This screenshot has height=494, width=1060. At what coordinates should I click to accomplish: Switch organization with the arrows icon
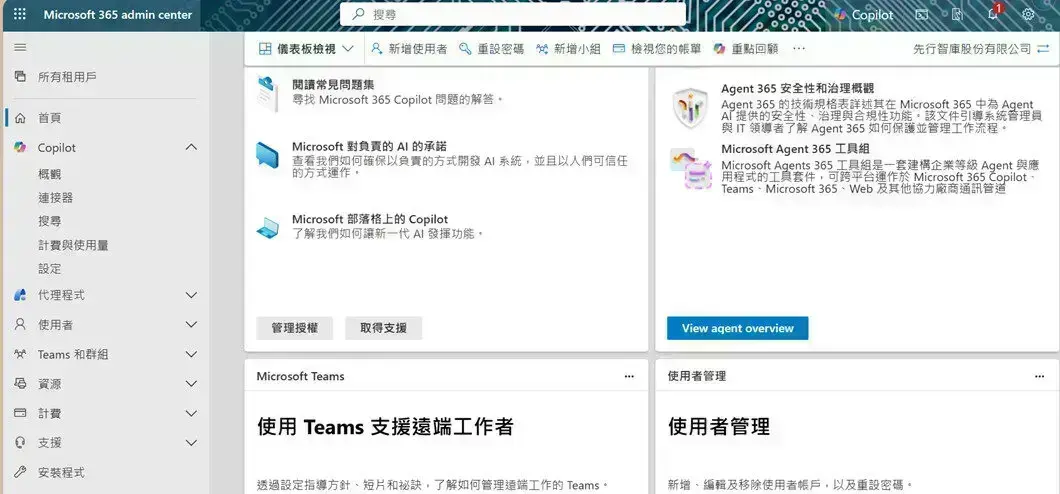(x=1044, y=49)
